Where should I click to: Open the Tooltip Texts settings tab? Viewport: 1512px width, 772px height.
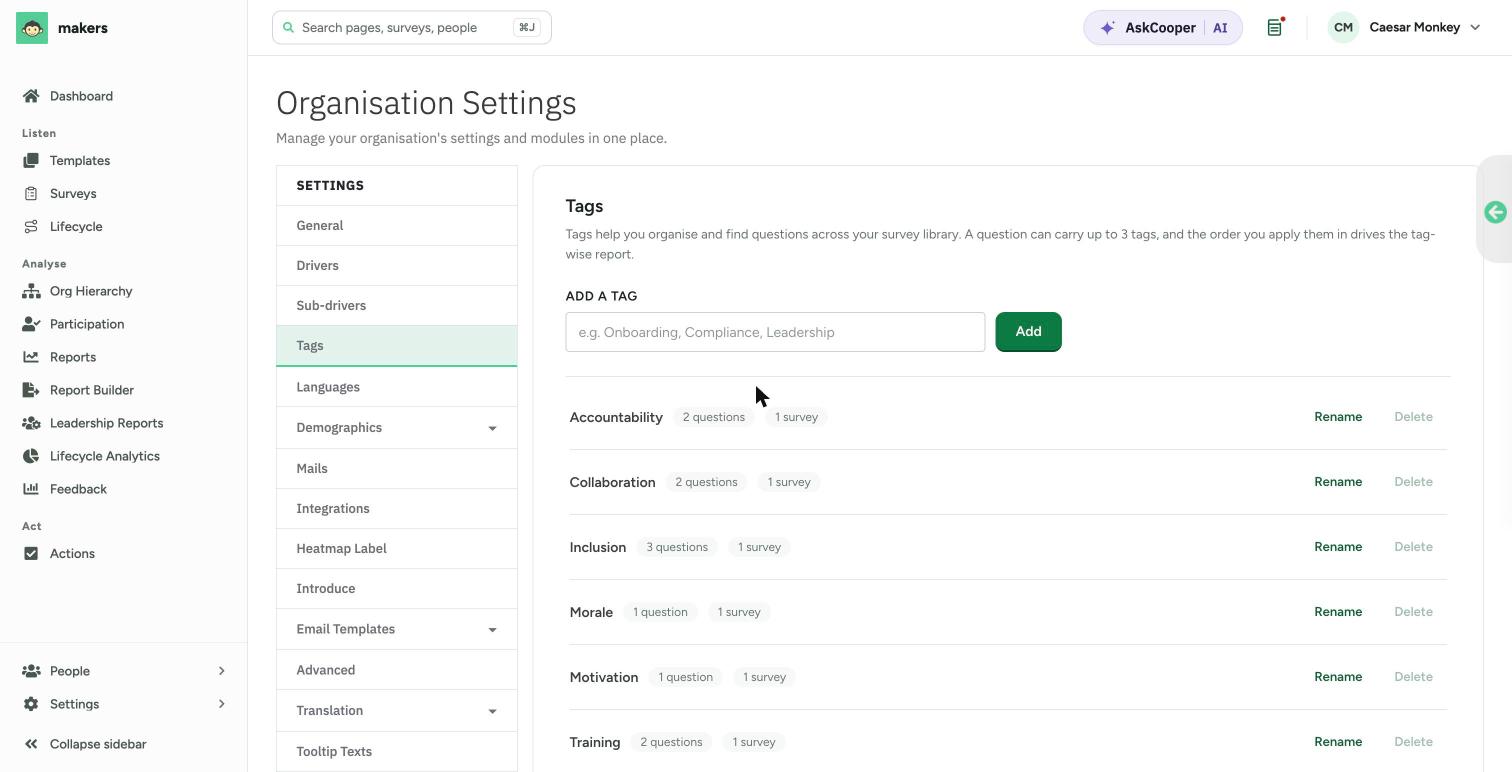click(397, 751)
